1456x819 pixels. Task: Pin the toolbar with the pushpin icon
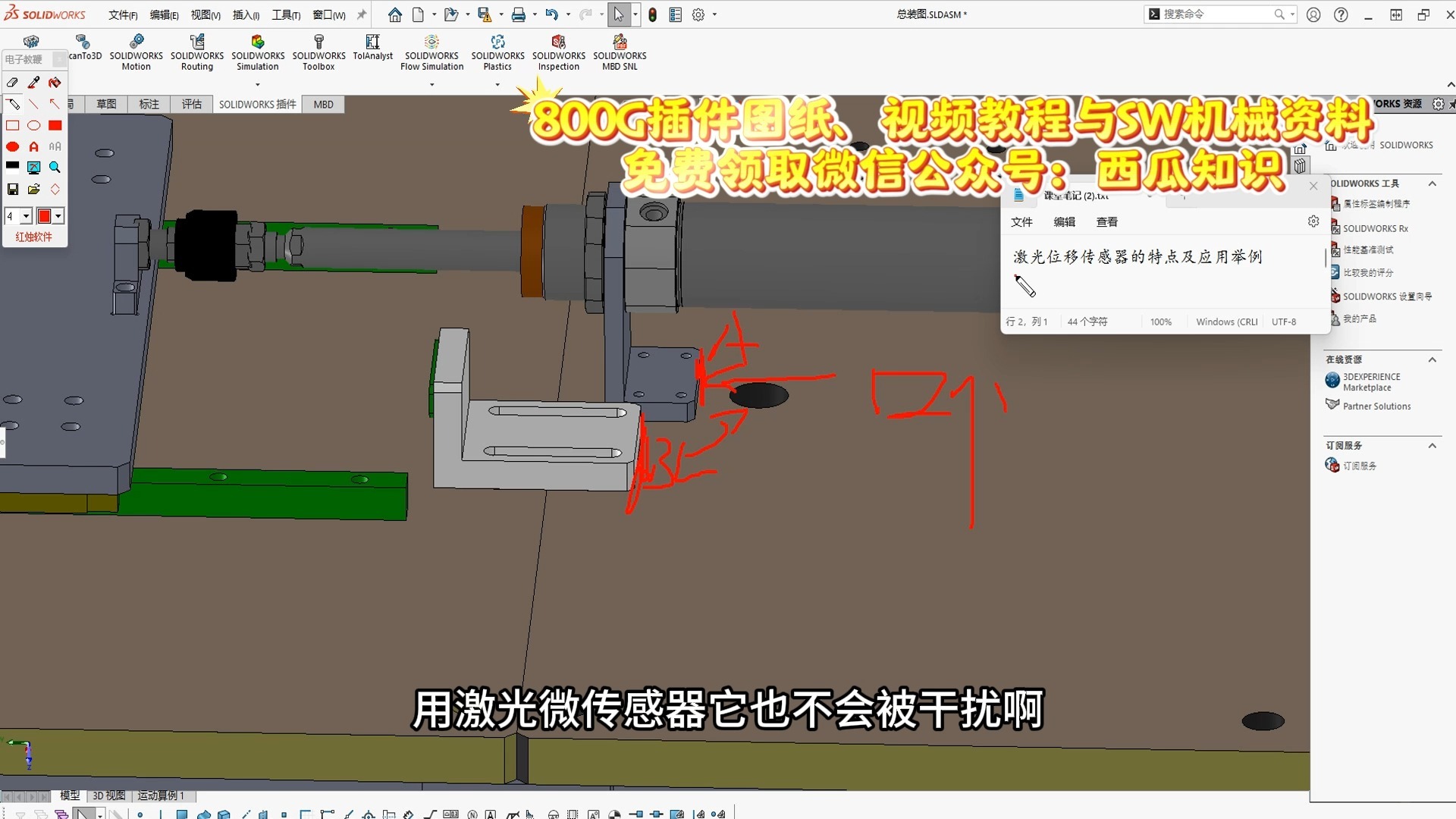tap(361, 14)
